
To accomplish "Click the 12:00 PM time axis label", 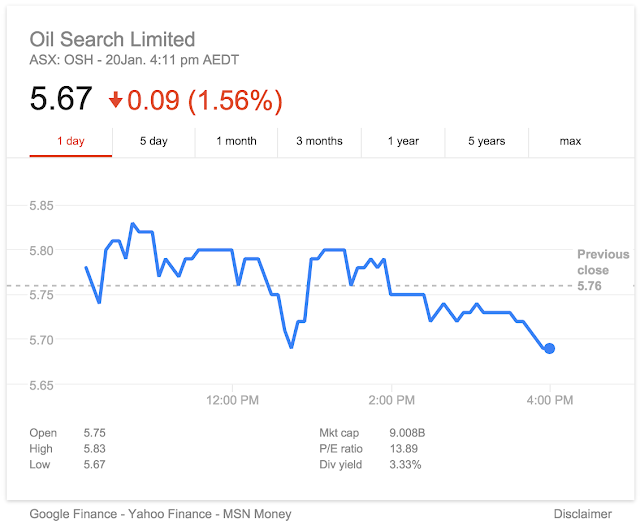I will (x=232, y=400).
